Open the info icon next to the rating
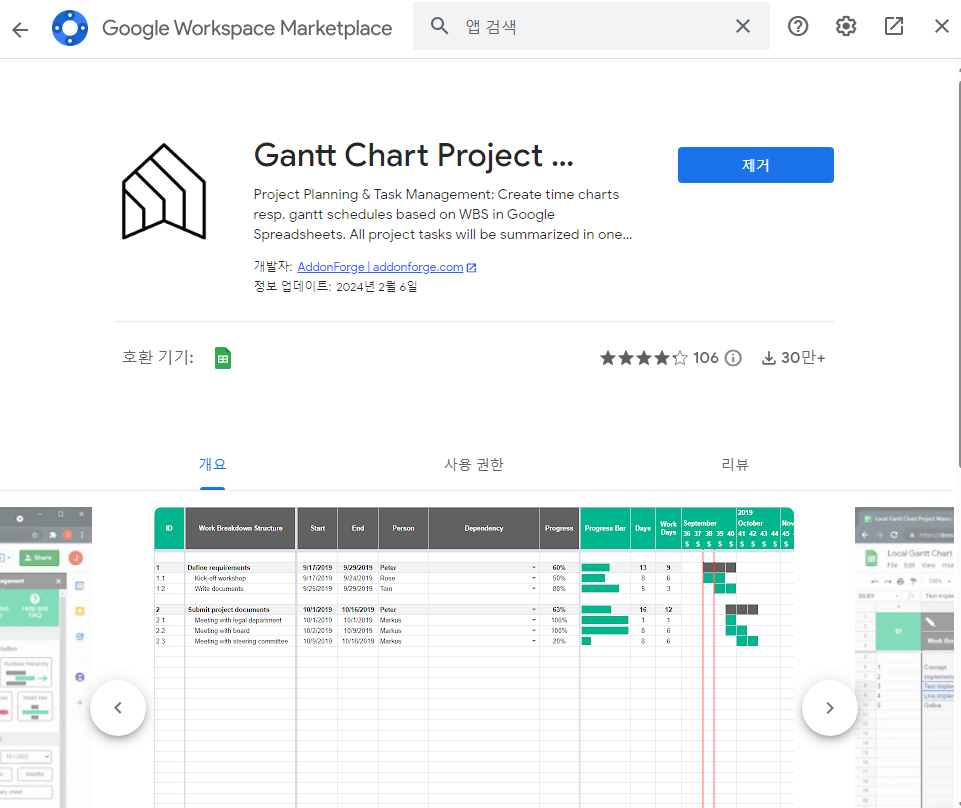The width and height of the screenshot is (961, 808). coord(733,357)
